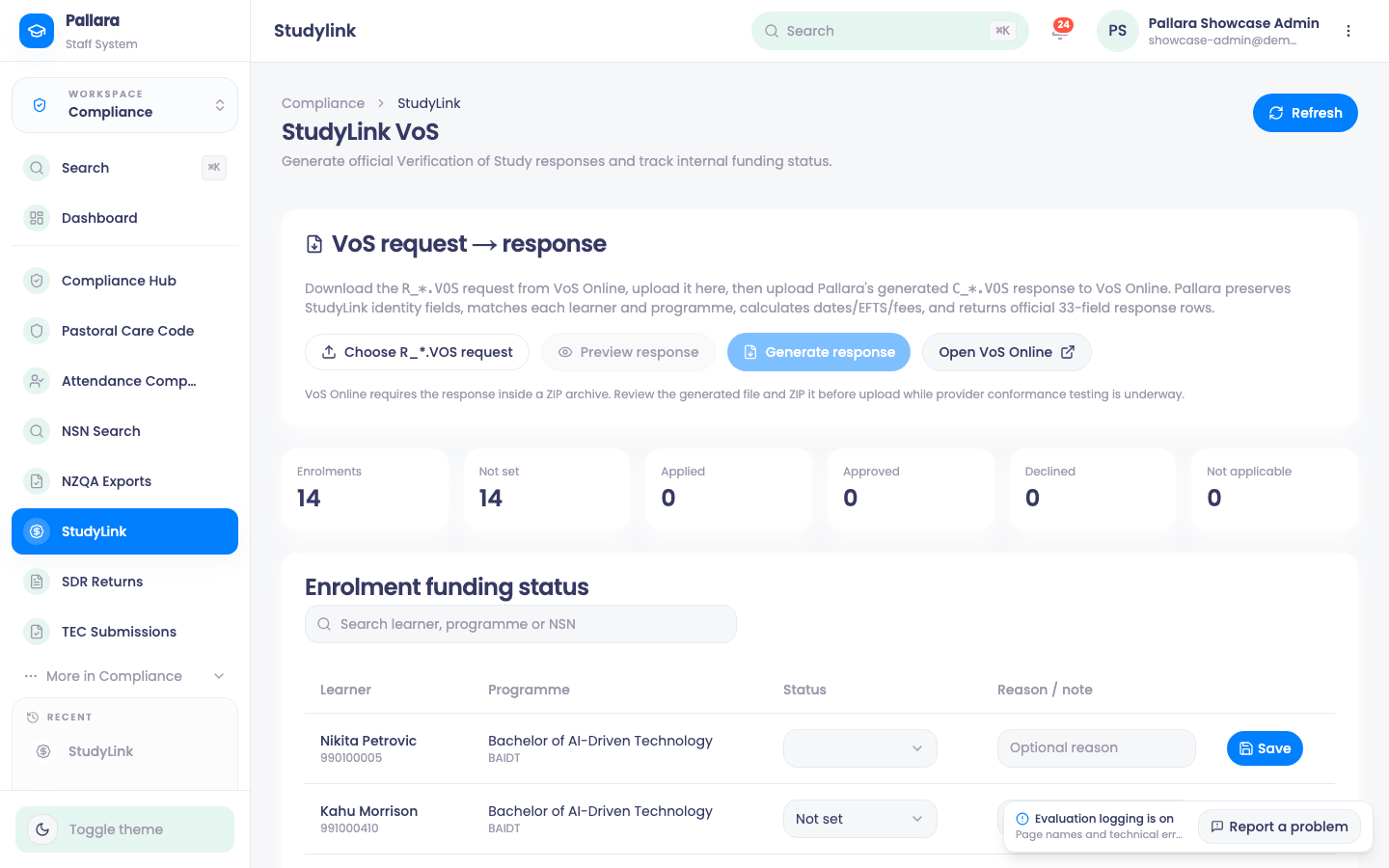
Task: Click the external link icon on VoS Online
Action: click(1068, 352)
